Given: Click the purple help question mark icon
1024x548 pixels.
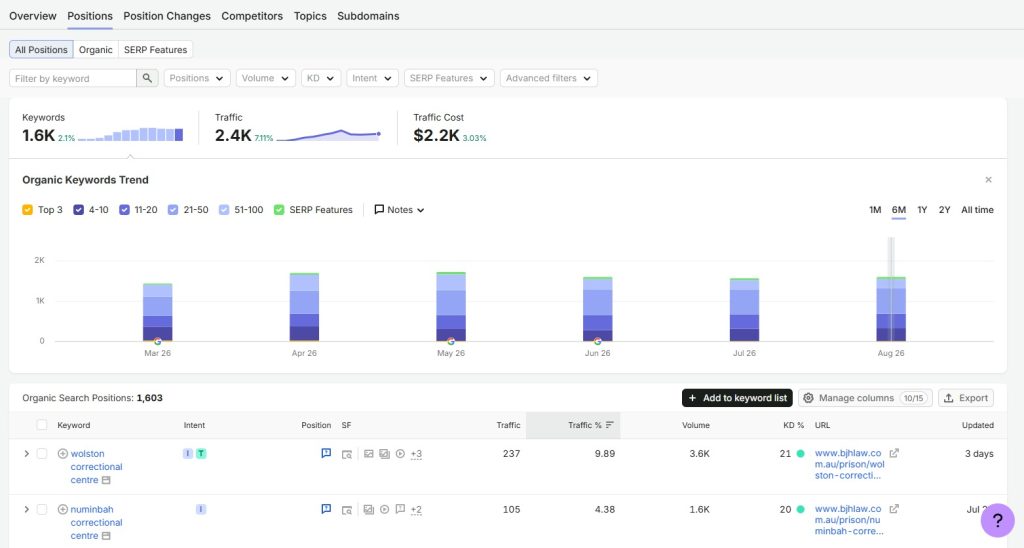Looking at the screenshot, I should pyautogui.click(x=997, y=521).
